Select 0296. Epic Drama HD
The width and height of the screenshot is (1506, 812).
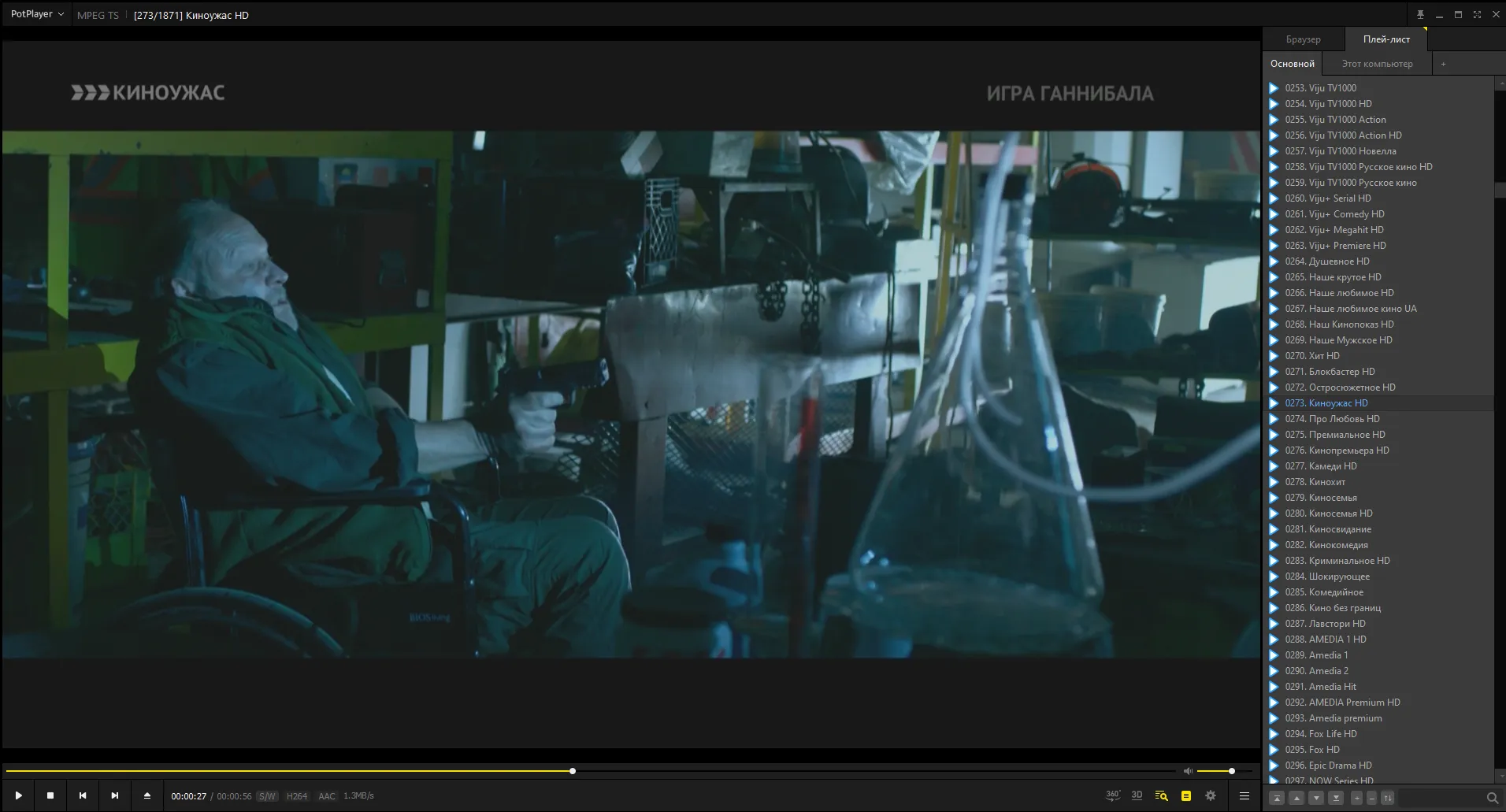point(1378,766)
